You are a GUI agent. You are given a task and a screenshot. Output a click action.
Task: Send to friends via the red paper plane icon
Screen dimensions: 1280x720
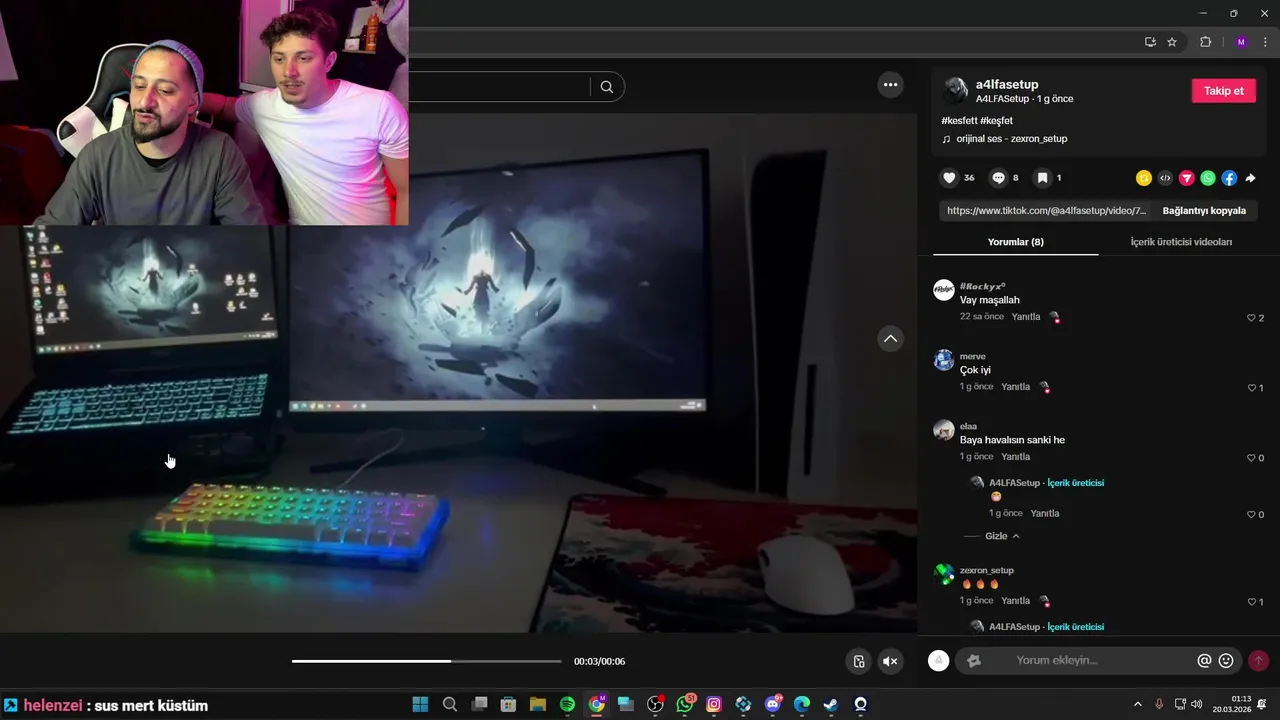click(1186, 178)
